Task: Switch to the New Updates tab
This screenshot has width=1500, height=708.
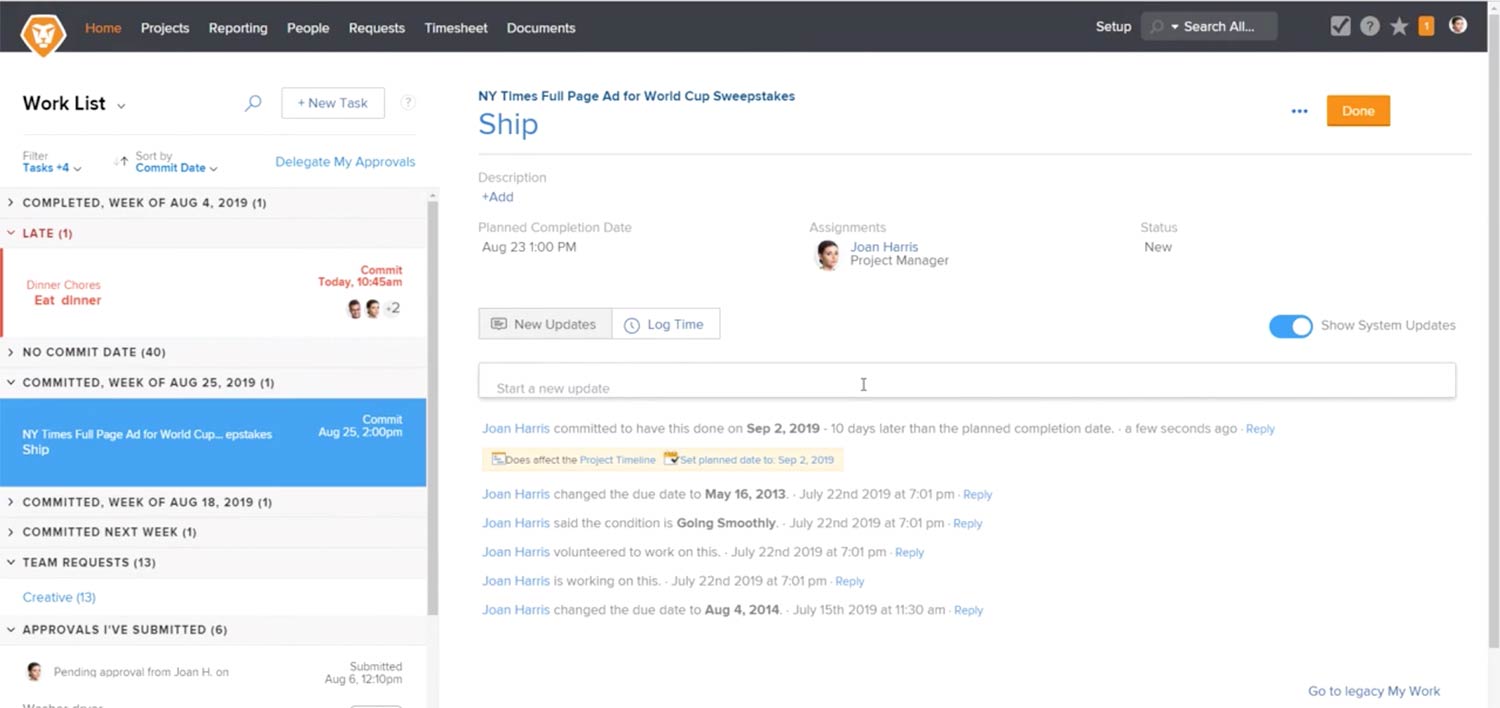Action: tap(545, 324)
